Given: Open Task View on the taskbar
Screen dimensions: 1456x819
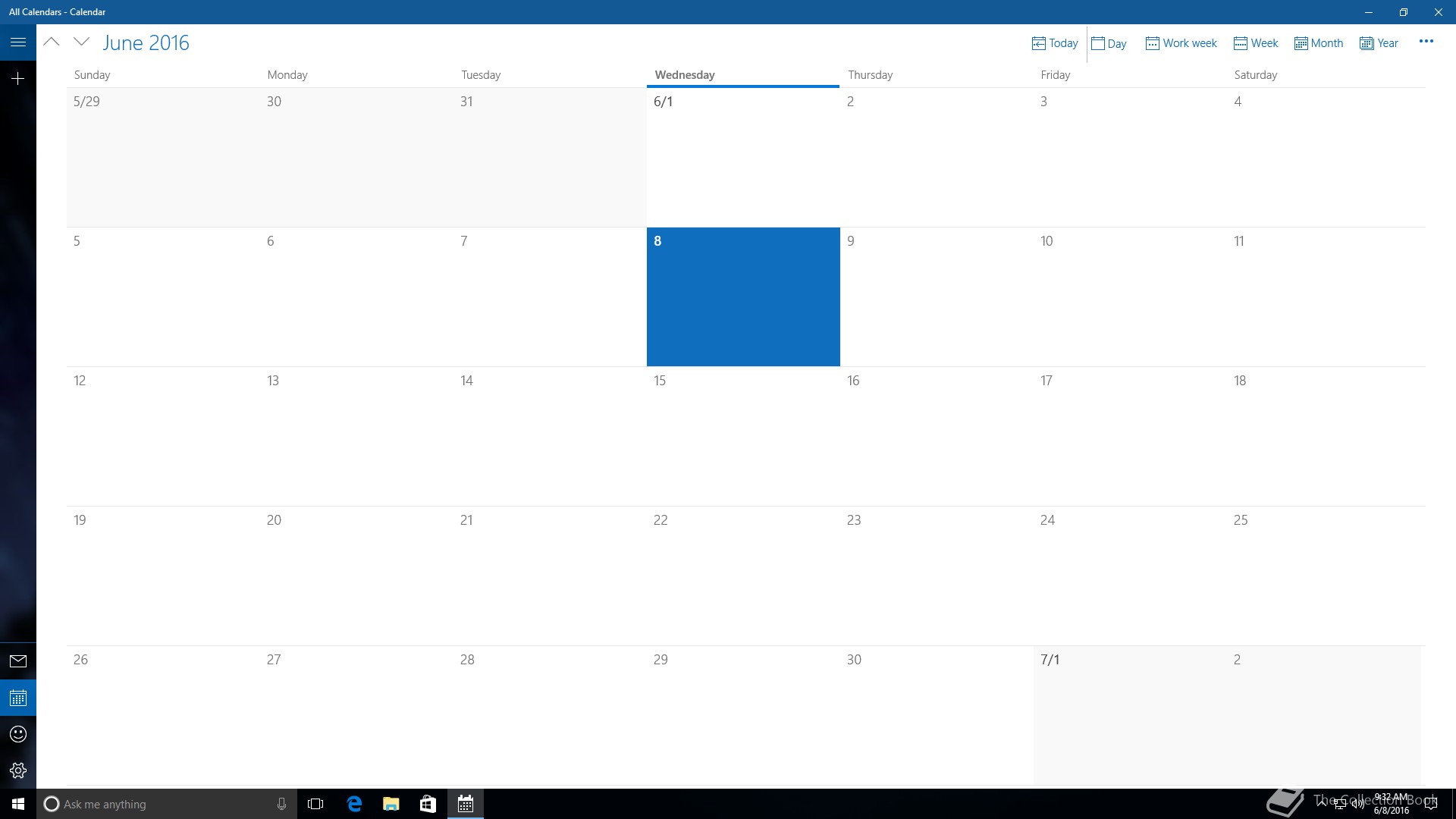Looking at the screenshot, I should (x=315, y=804).
